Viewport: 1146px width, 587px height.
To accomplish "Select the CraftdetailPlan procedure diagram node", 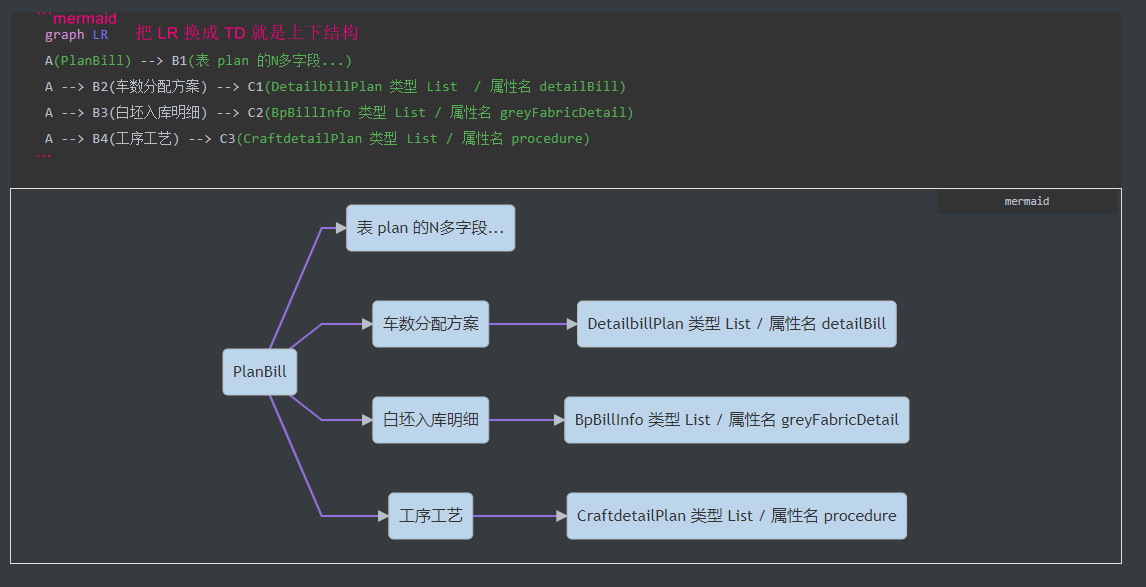I will pyautogui.click(x=737, y=515).
